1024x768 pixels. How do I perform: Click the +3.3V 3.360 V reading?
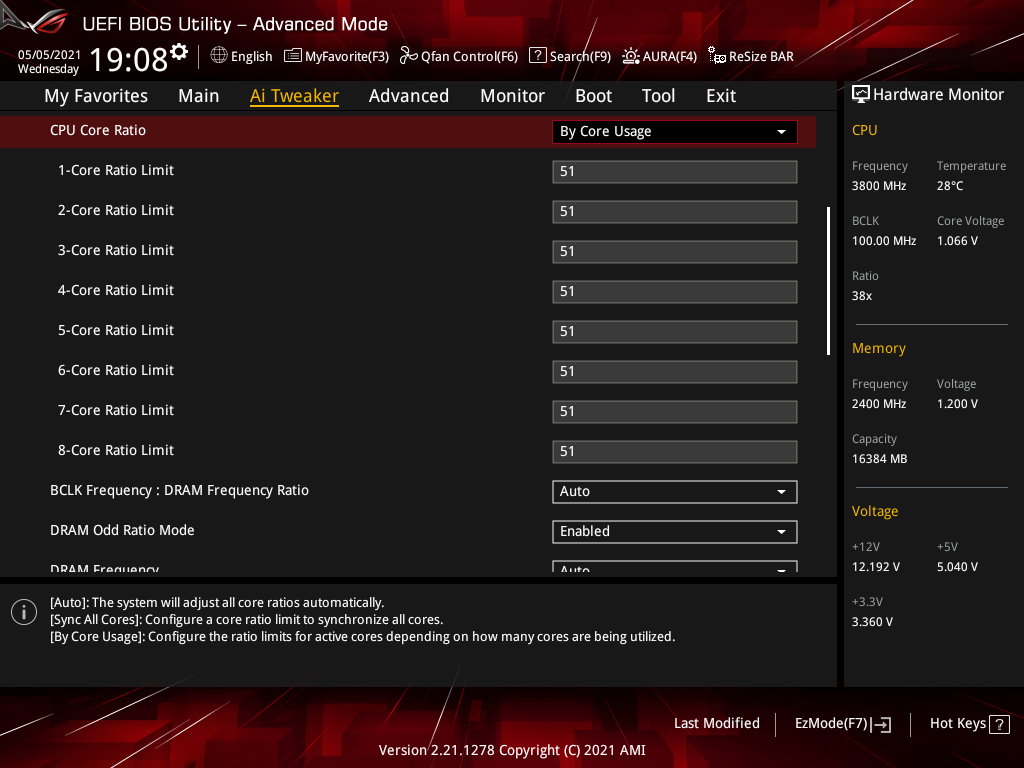point(872,622)
